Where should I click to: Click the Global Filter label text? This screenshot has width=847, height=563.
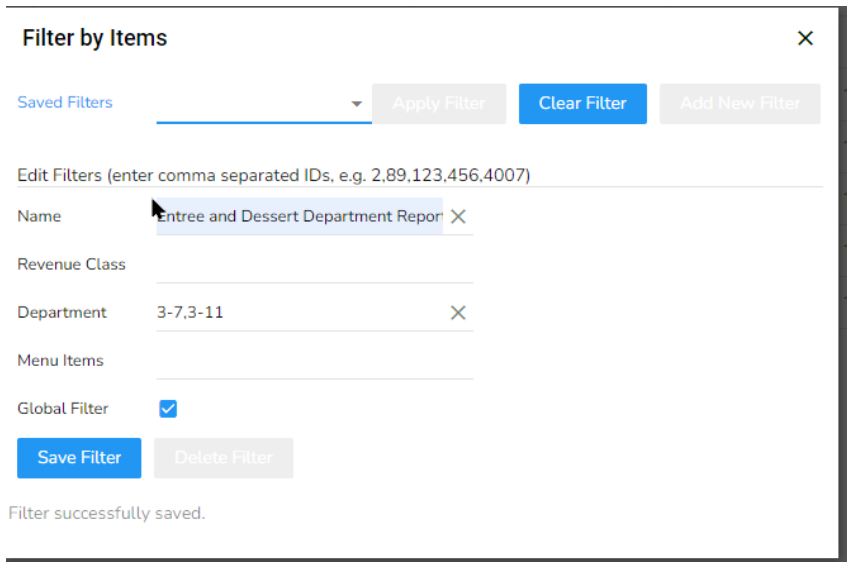click(x=63, y=408)
